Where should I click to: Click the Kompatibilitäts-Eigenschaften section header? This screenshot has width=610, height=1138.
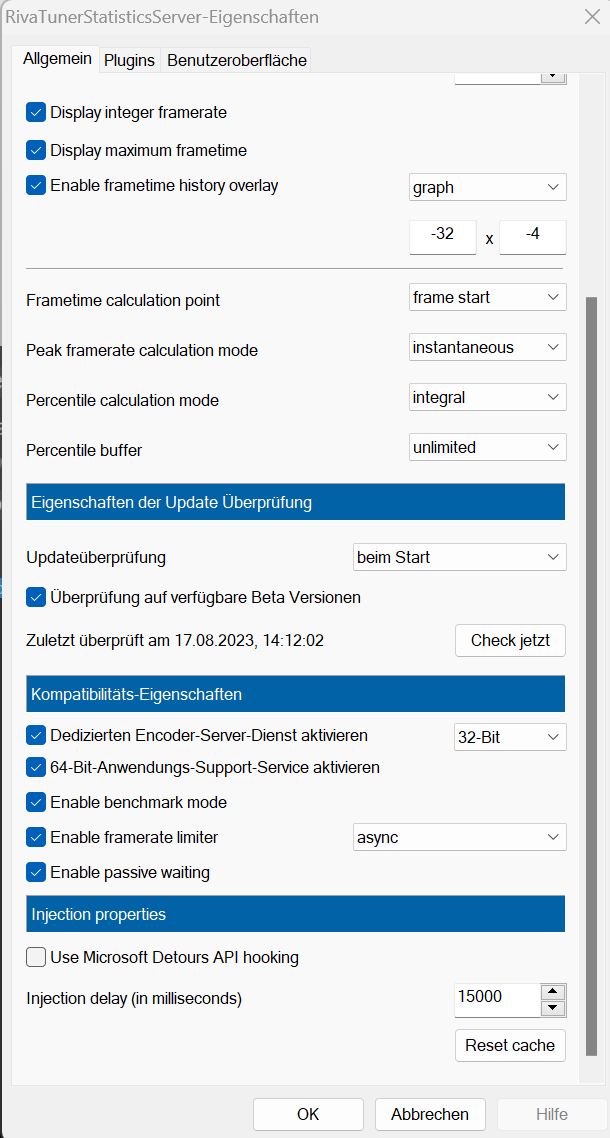(296, 695)
